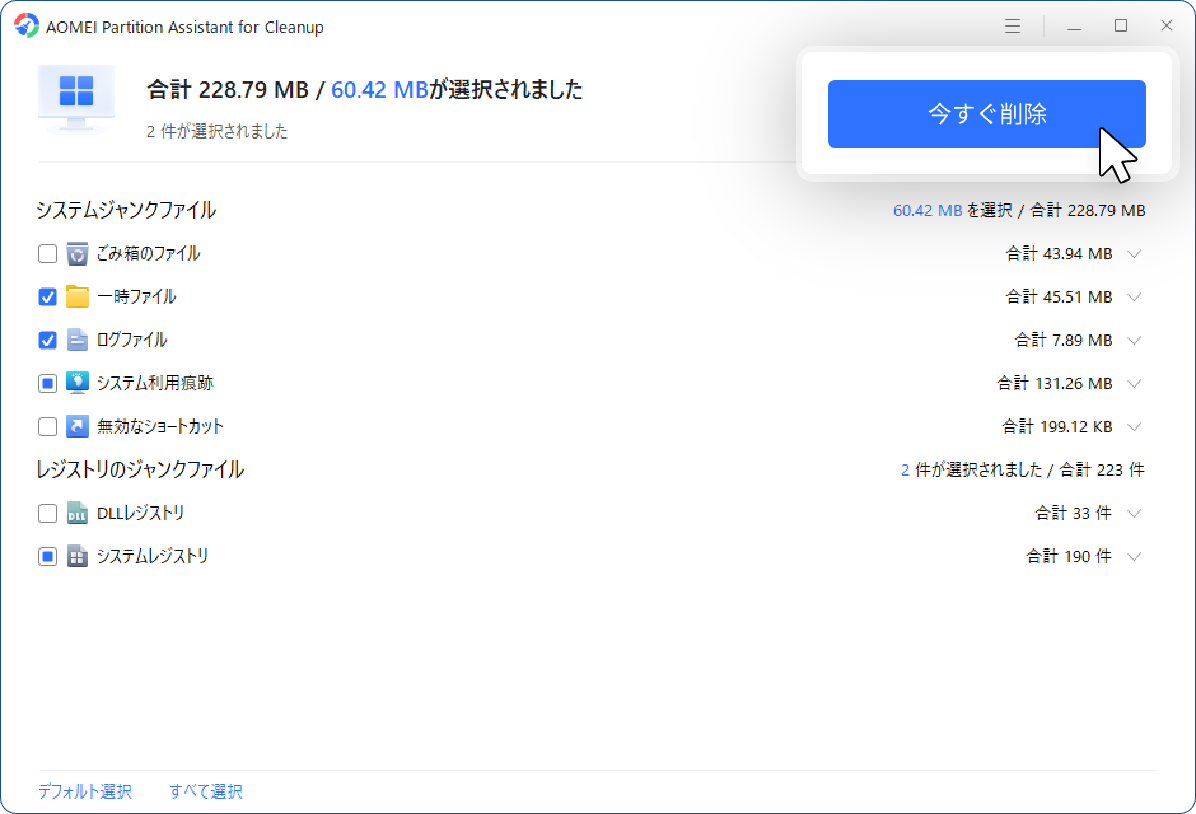Close the AOMEI Cleanup window
The height and width of the screenshot is (814, 1196).
[1166, 26]
